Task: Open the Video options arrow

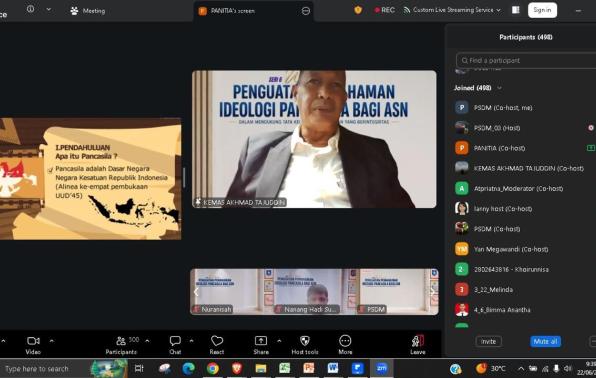Action: pos(52,341)
